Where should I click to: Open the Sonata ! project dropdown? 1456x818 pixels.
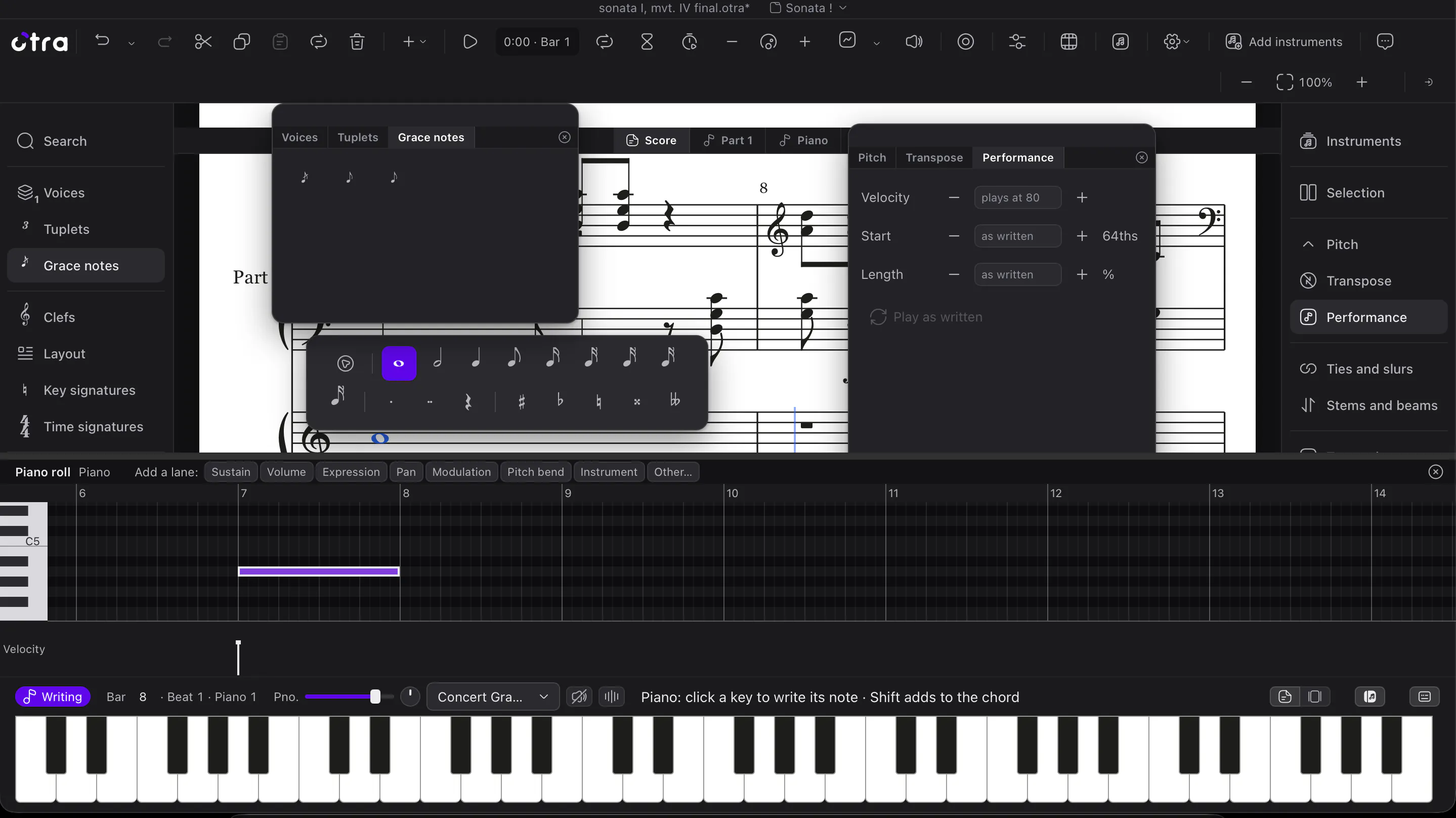point(808,8)
